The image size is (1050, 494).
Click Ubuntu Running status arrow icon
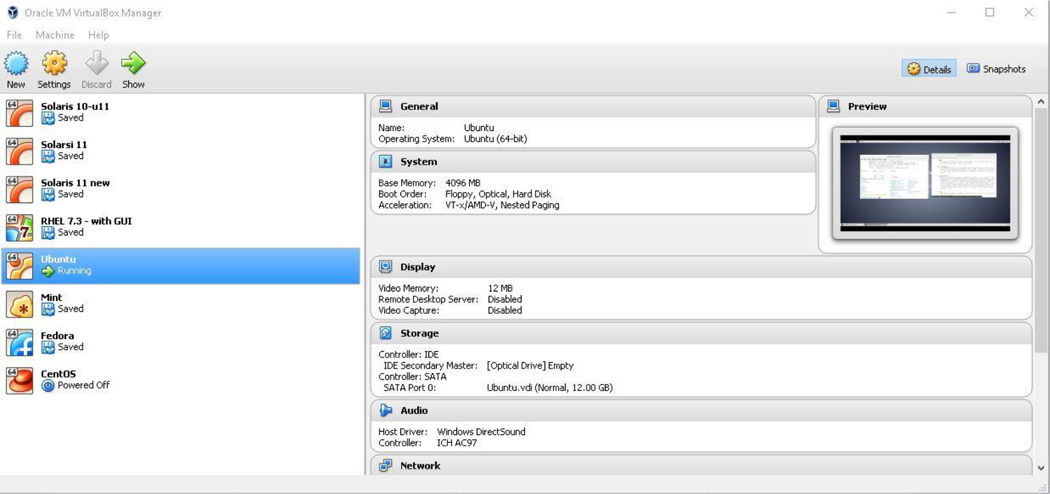(48, 271)
